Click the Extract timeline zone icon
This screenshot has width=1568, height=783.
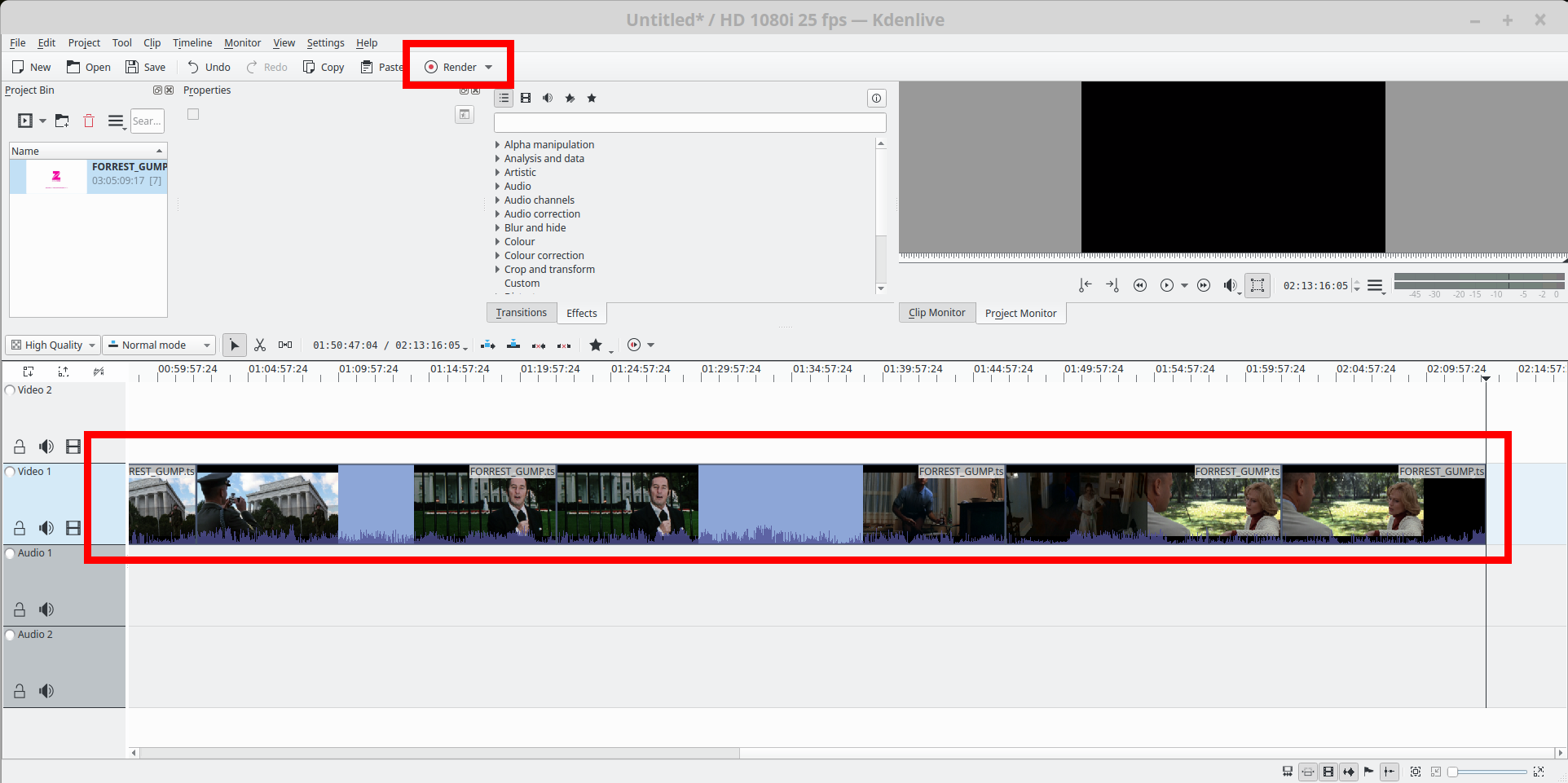point(539,345)
